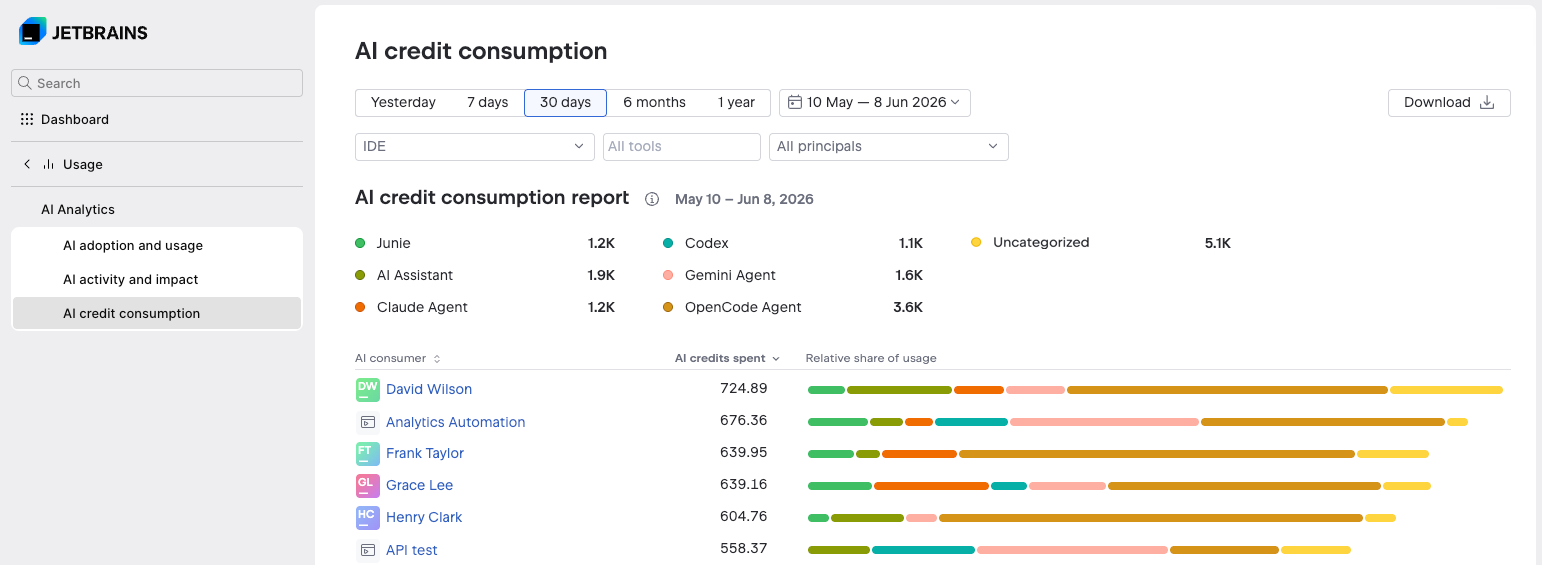1542x565 pixels.
Task: Open the IDE filter dropdown
Action: coord(475,146)
